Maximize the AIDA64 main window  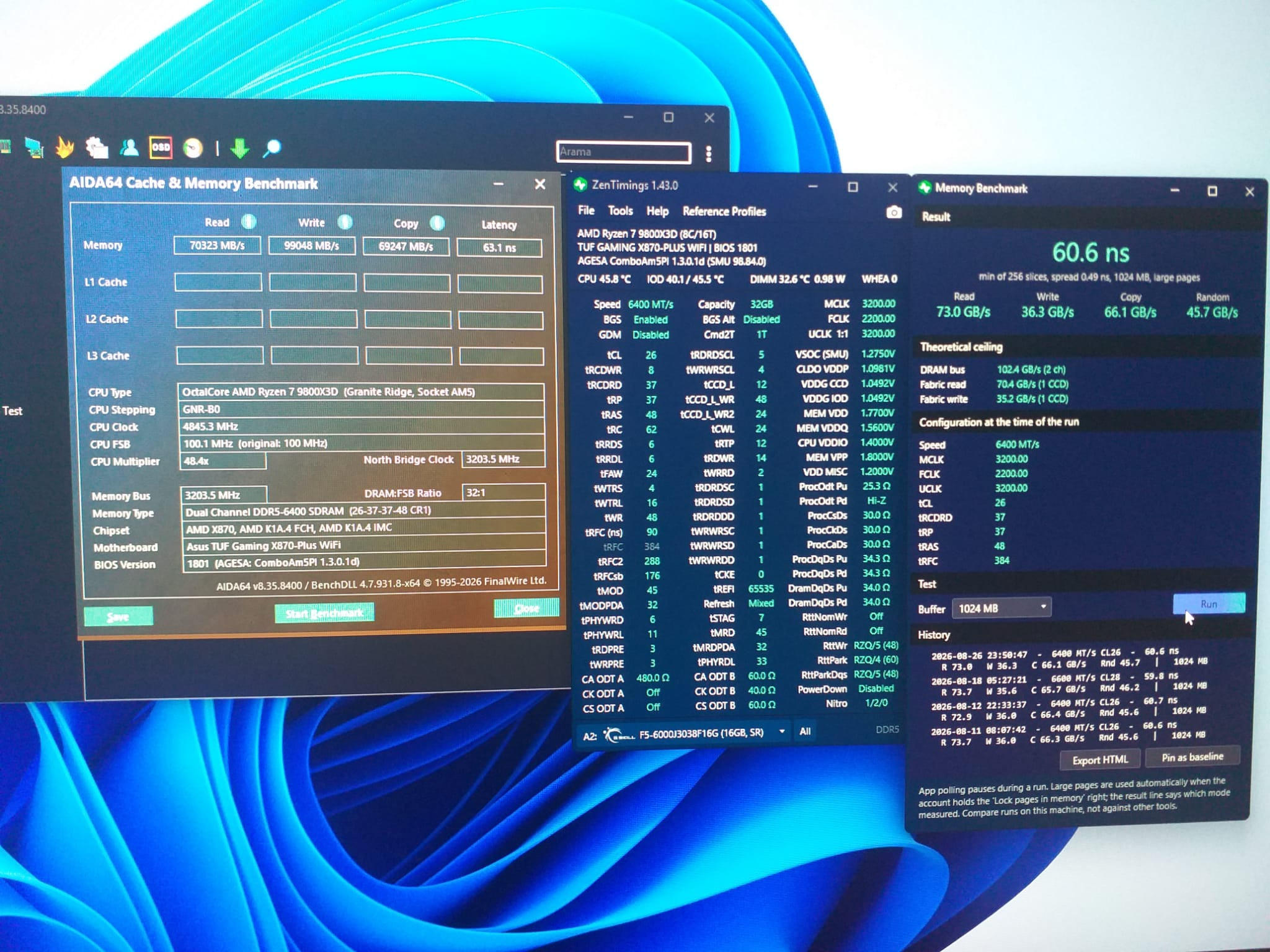pyautogui.click(x=668, y=117)
